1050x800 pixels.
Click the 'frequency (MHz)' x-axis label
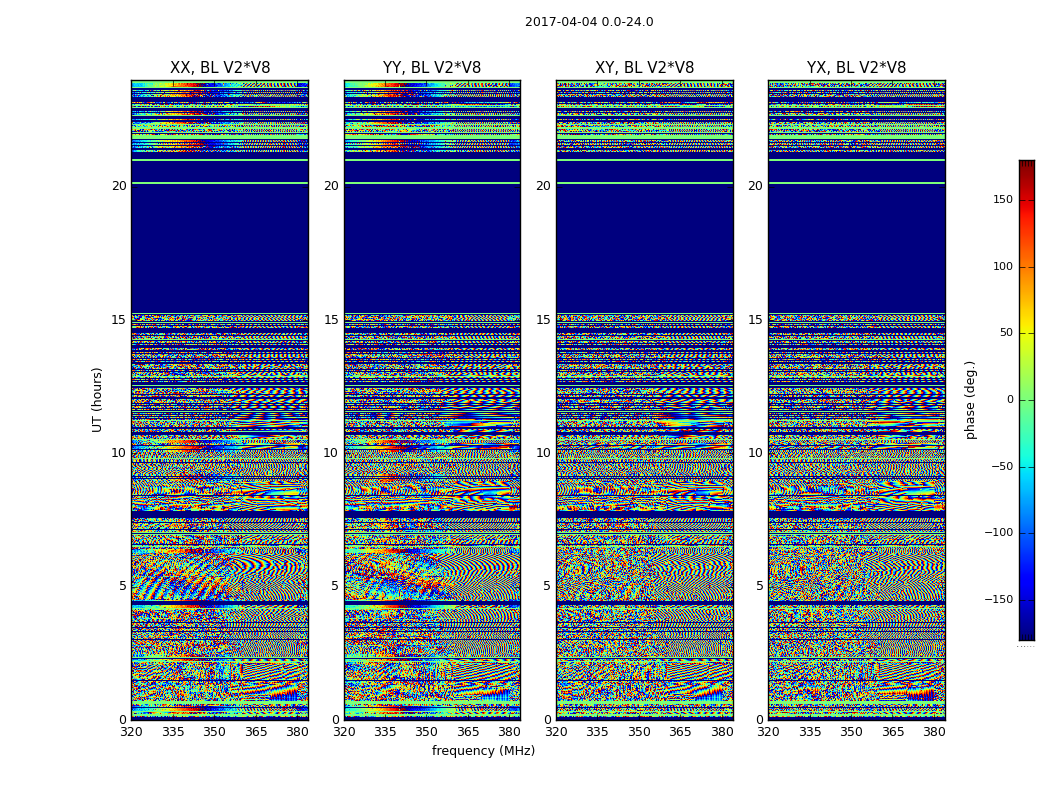[x=483, y=750]
